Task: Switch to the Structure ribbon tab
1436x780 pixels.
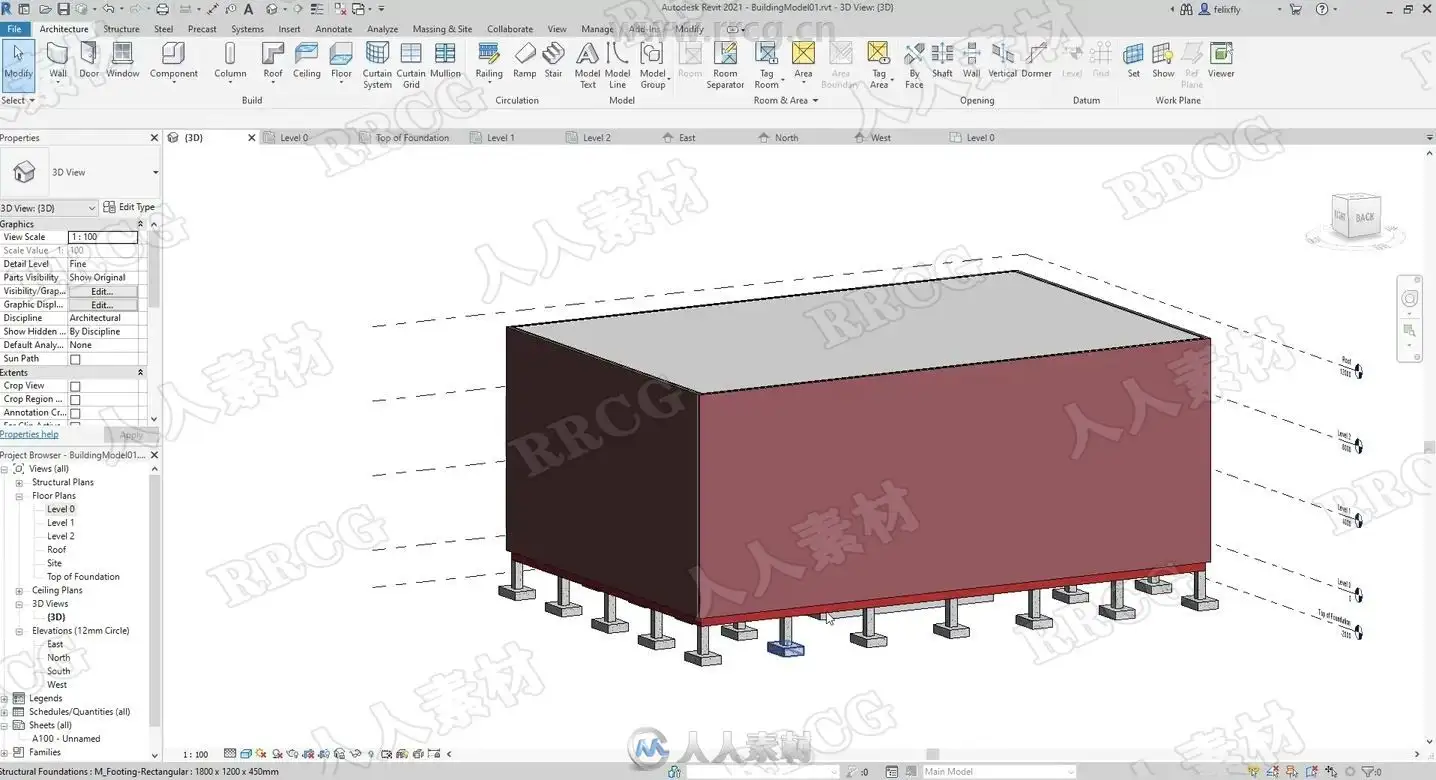Action: [122, 29]
